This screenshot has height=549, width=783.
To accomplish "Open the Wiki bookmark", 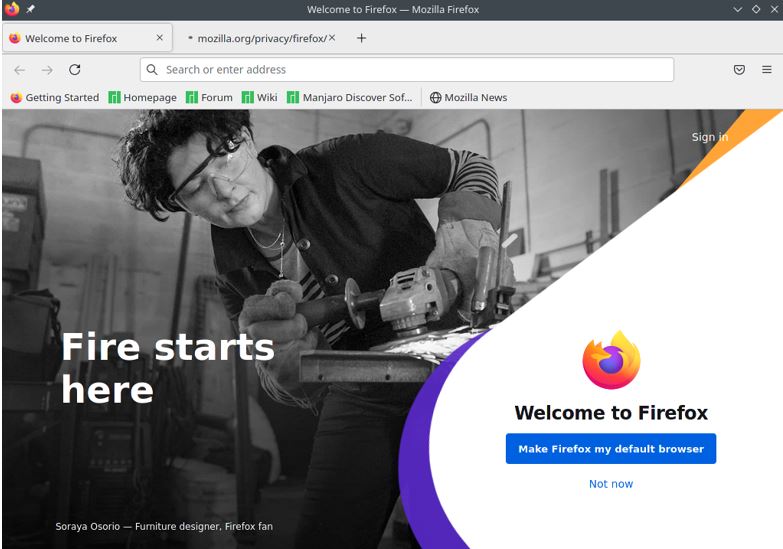I will point(260,97).
